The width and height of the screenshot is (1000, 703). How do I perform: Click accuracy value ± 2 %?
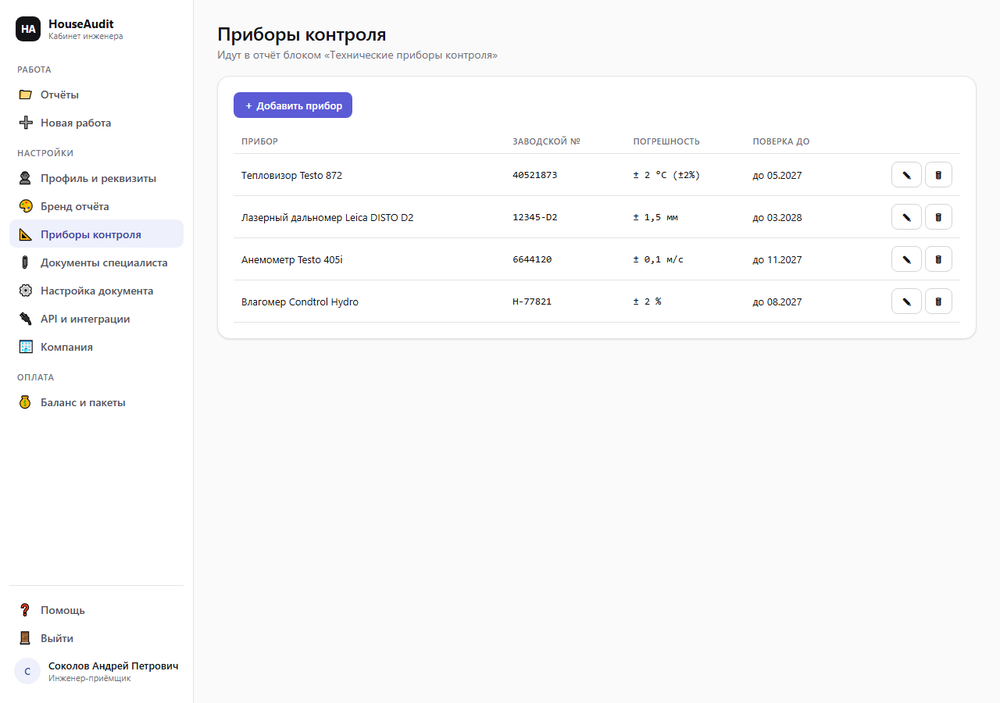pos(647,301)
